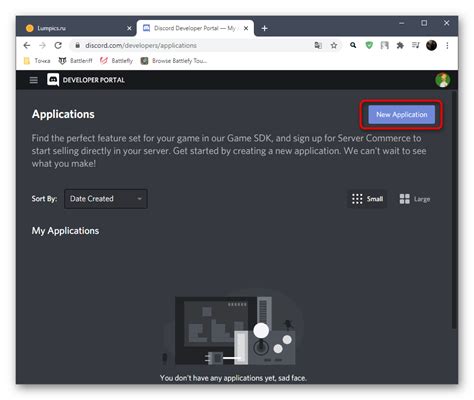
Task: Click the Applications heading
Action: [63, 114]
